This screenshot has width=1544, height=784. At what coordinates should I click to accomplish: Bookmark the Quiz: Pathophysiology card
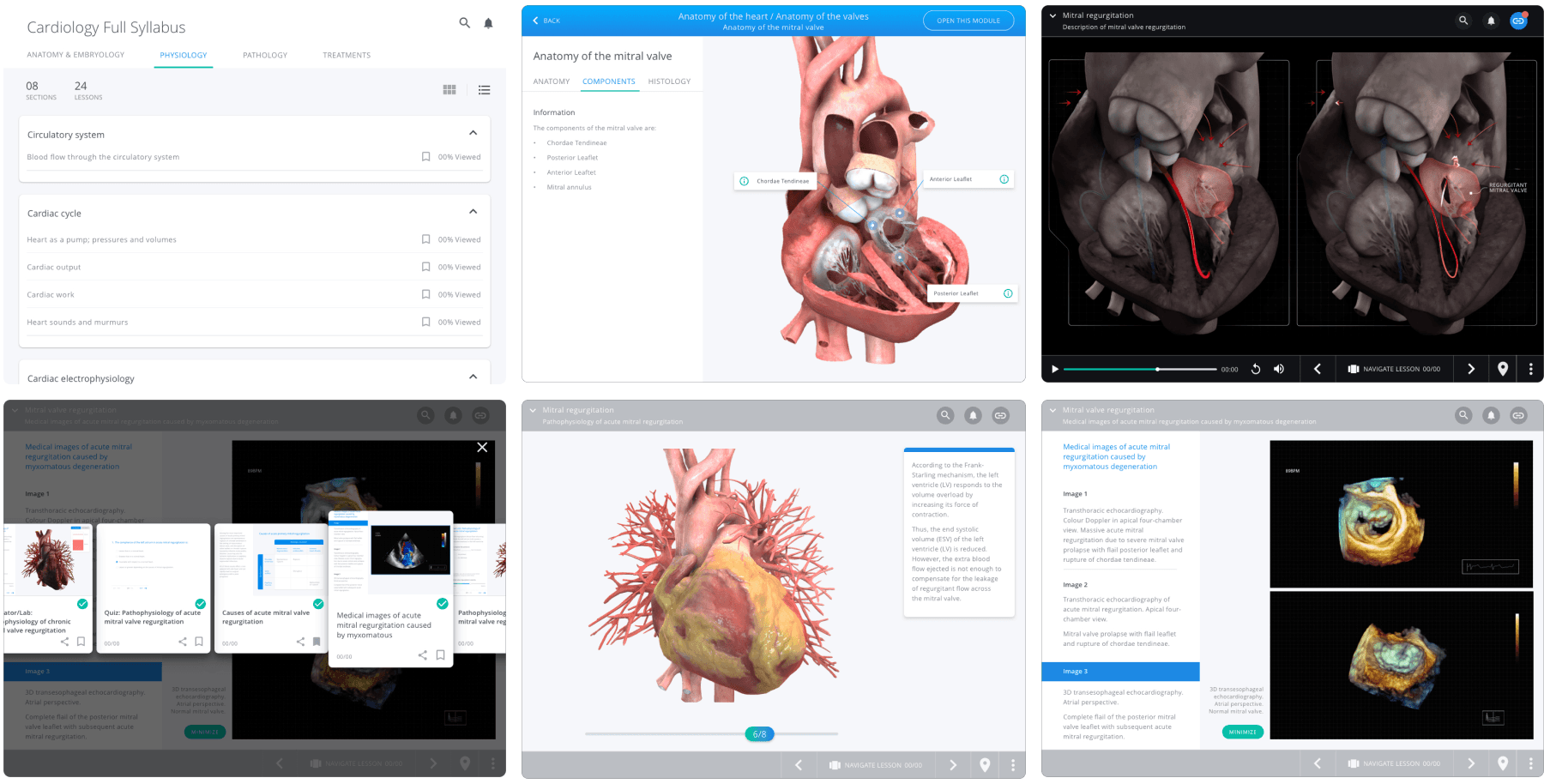coord(199,642)
